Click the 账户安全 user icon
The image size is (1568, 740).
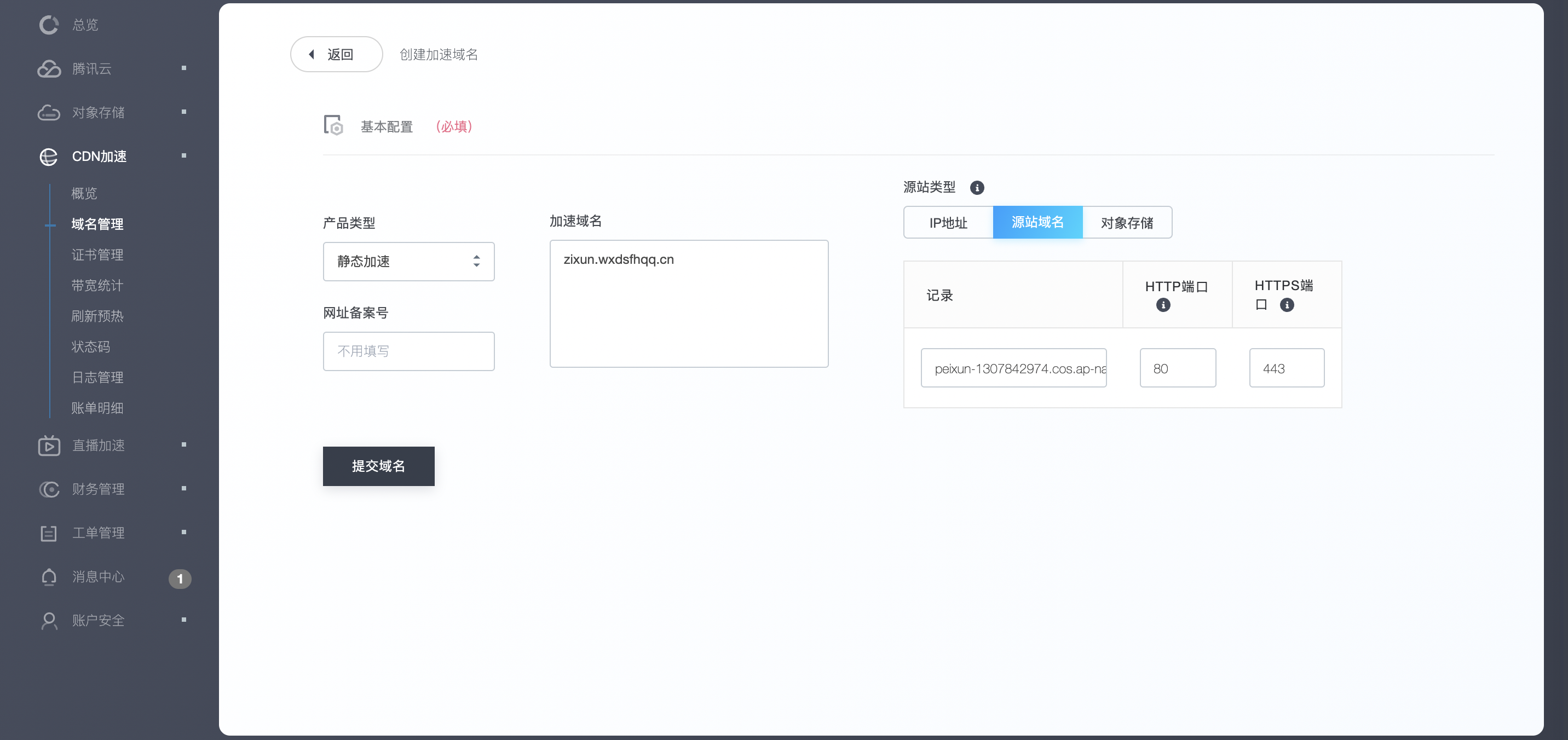pos(49,620)
